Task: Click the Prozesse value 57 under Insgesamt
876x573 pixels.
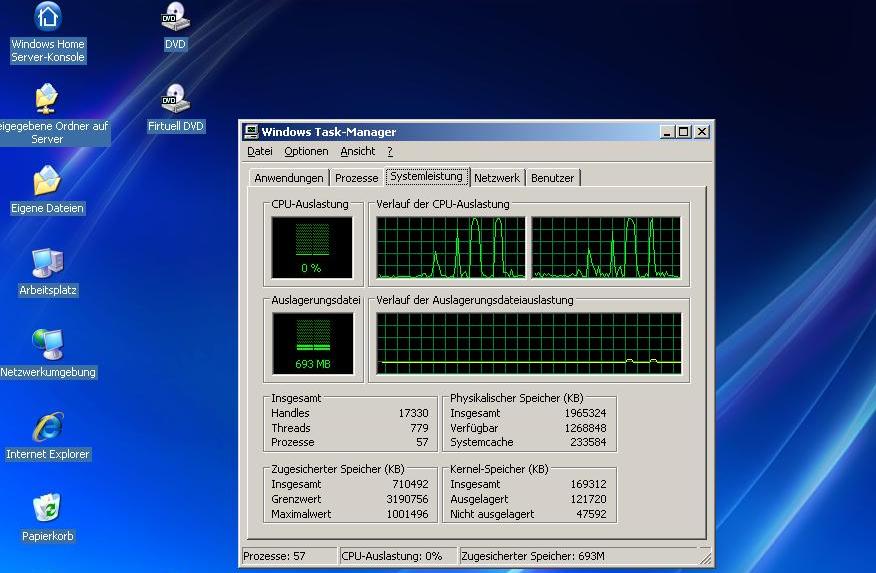Action: pos(422,442)
